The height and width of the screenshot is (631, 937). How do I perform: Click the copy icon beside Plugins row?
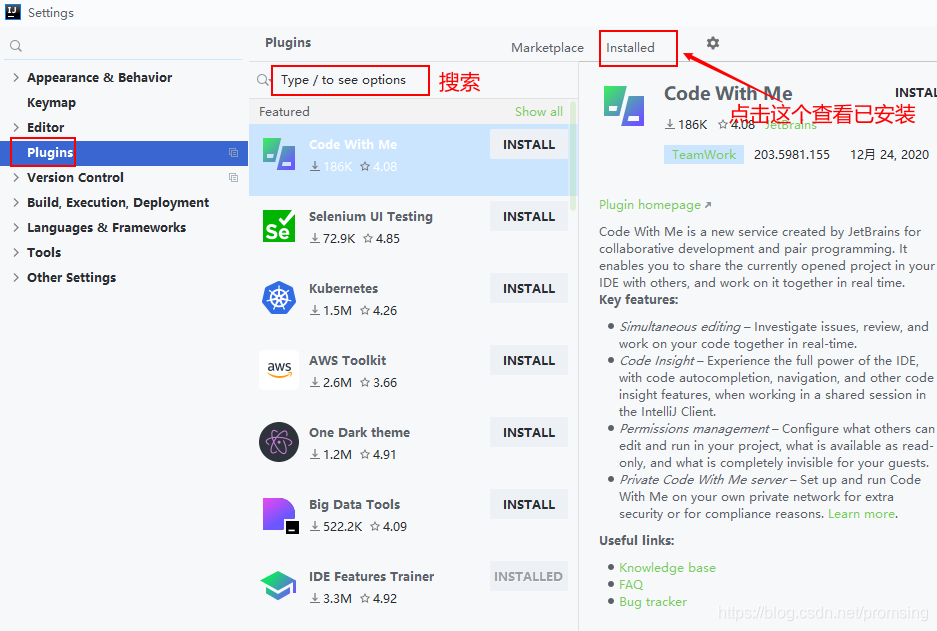click(234, 152)
